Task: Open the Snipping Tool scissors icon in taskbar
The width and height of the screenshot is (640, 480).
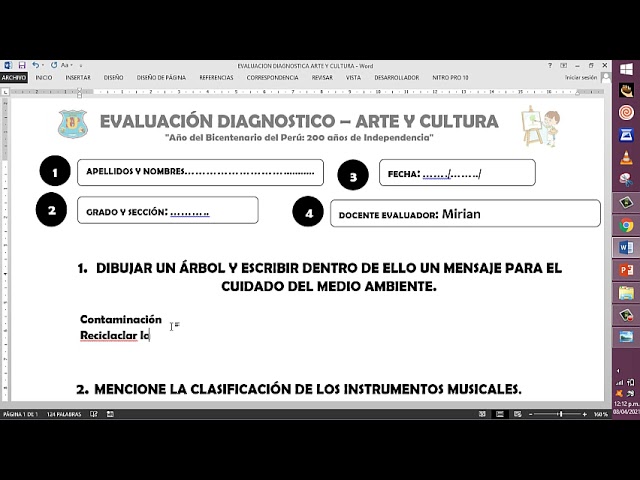Action: [626, 179]
